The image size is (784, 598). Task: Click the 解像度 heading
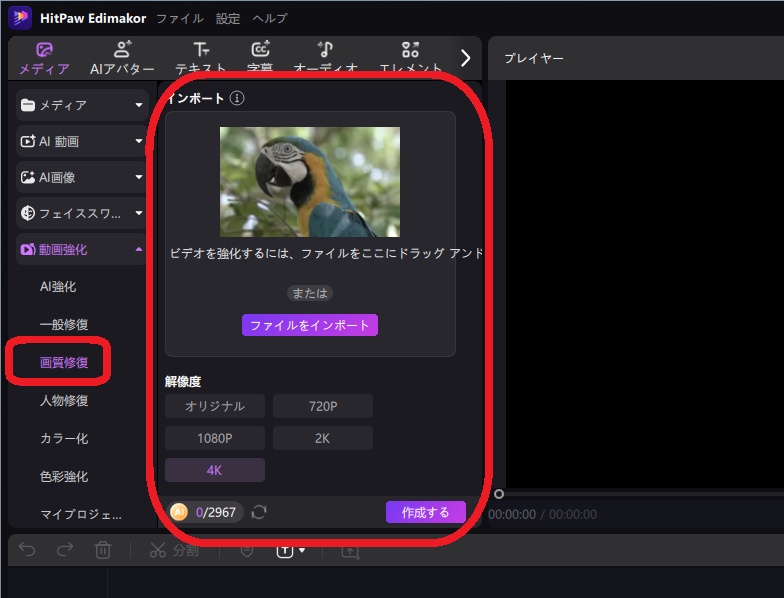[183, 382]
